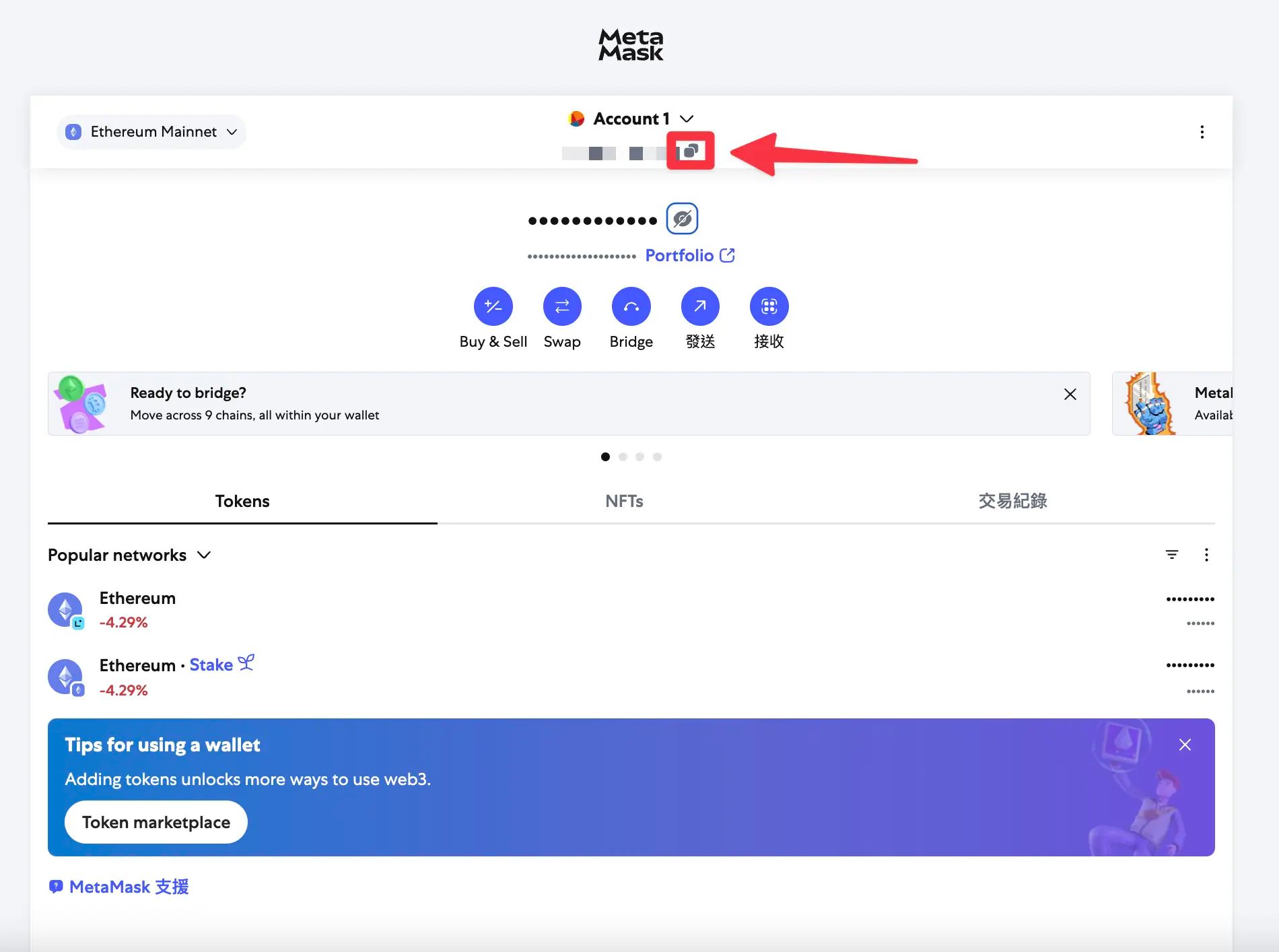The image size is (1279, 952).
Task: Open the Account 1 selector dropdown
Action: click(x=631, y=119)
